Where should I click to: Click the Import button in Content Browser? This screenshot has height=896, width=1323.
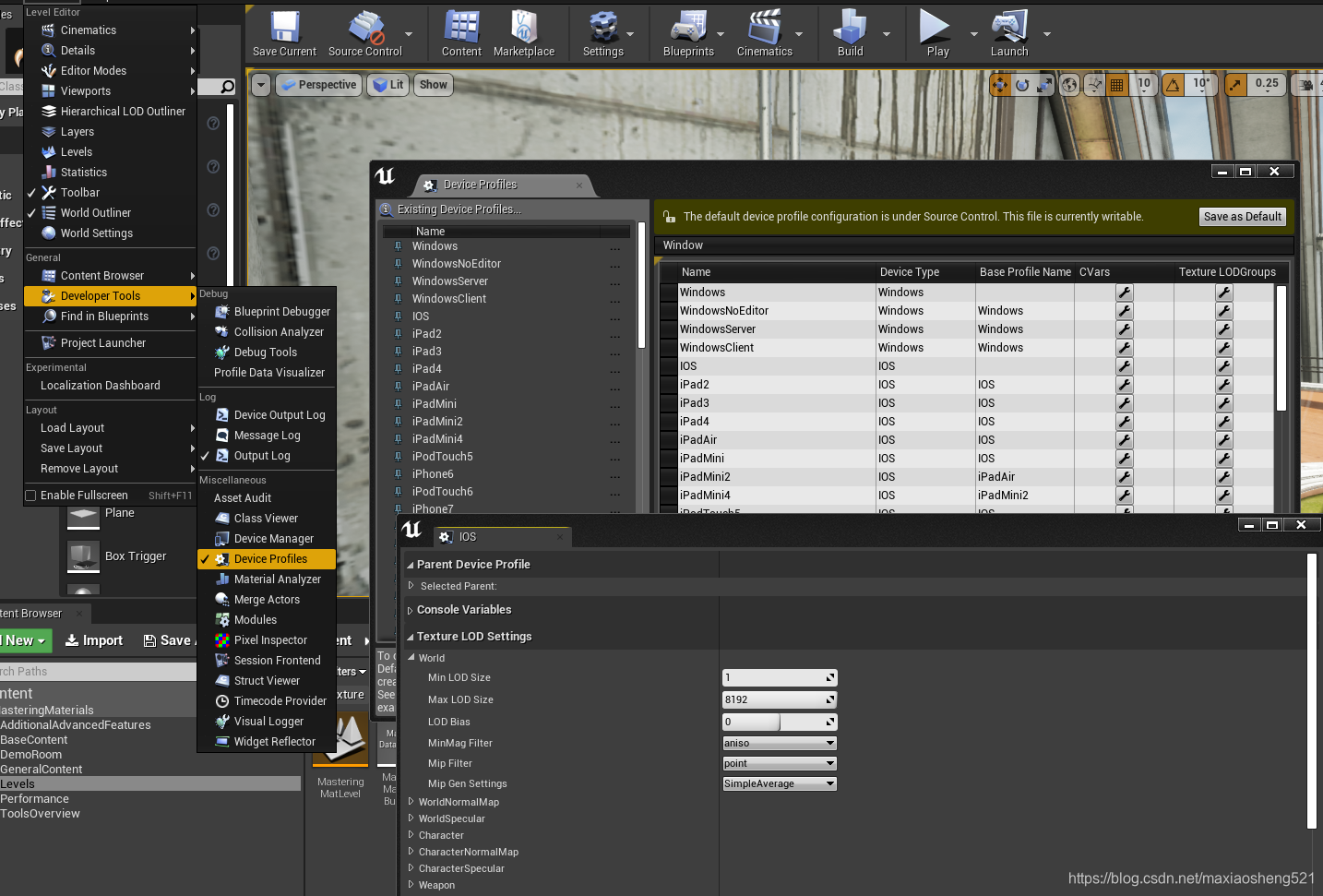point(94,640)
